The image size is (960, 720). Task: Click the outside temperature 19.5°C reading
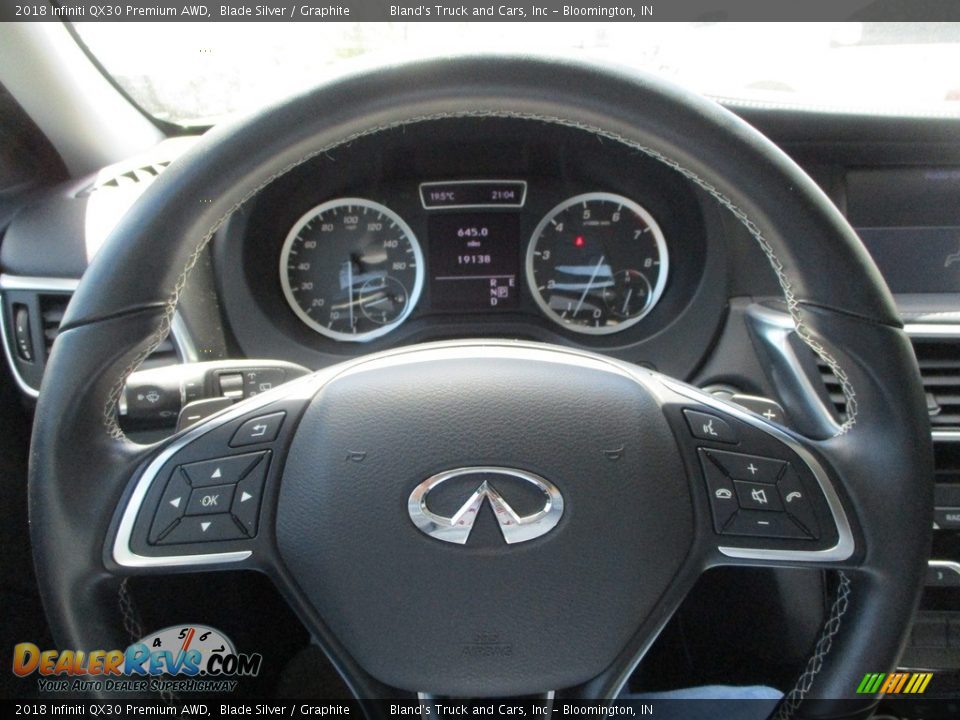(441, 196)
